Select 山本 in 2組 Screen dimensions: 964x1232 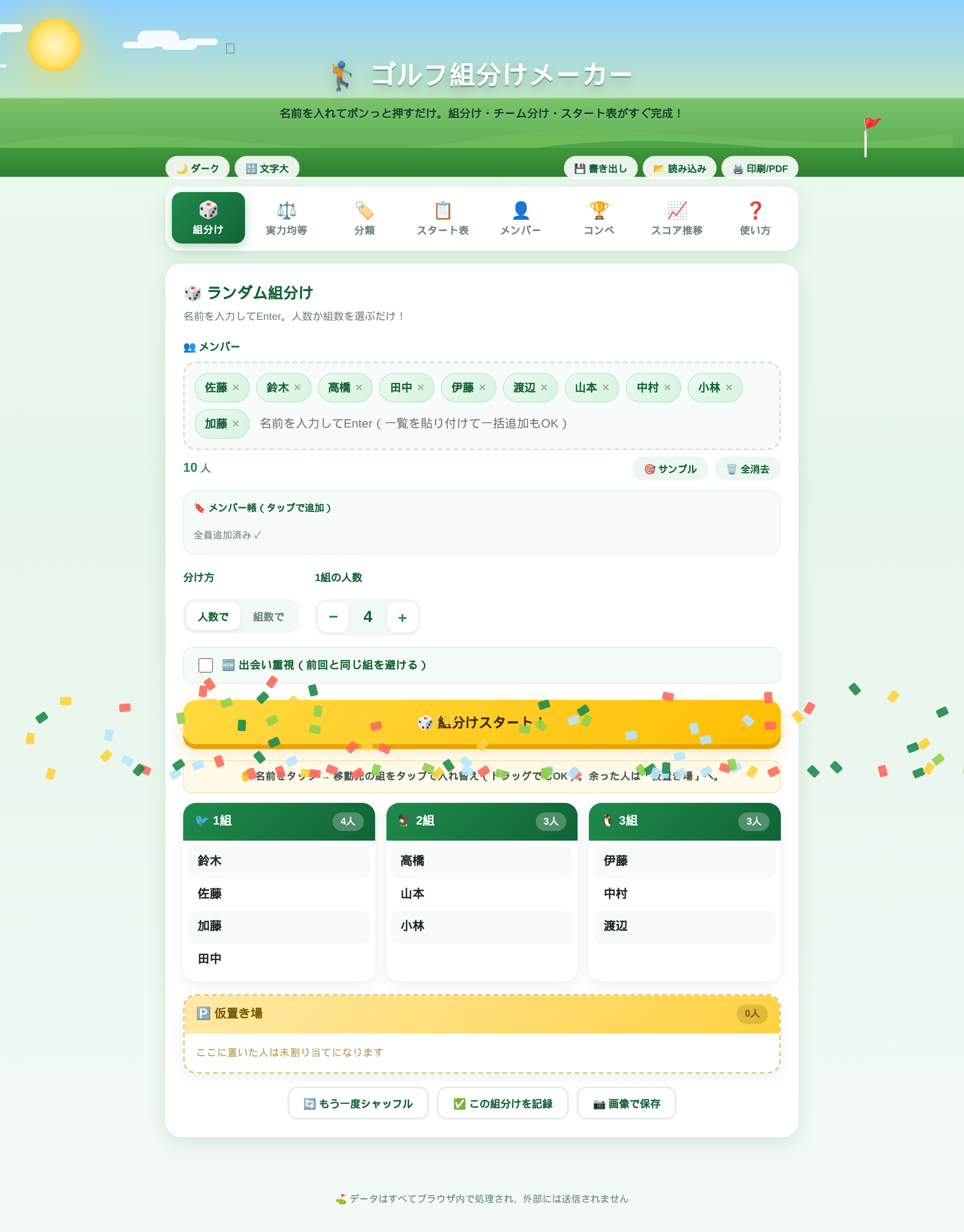coord(482,893)
